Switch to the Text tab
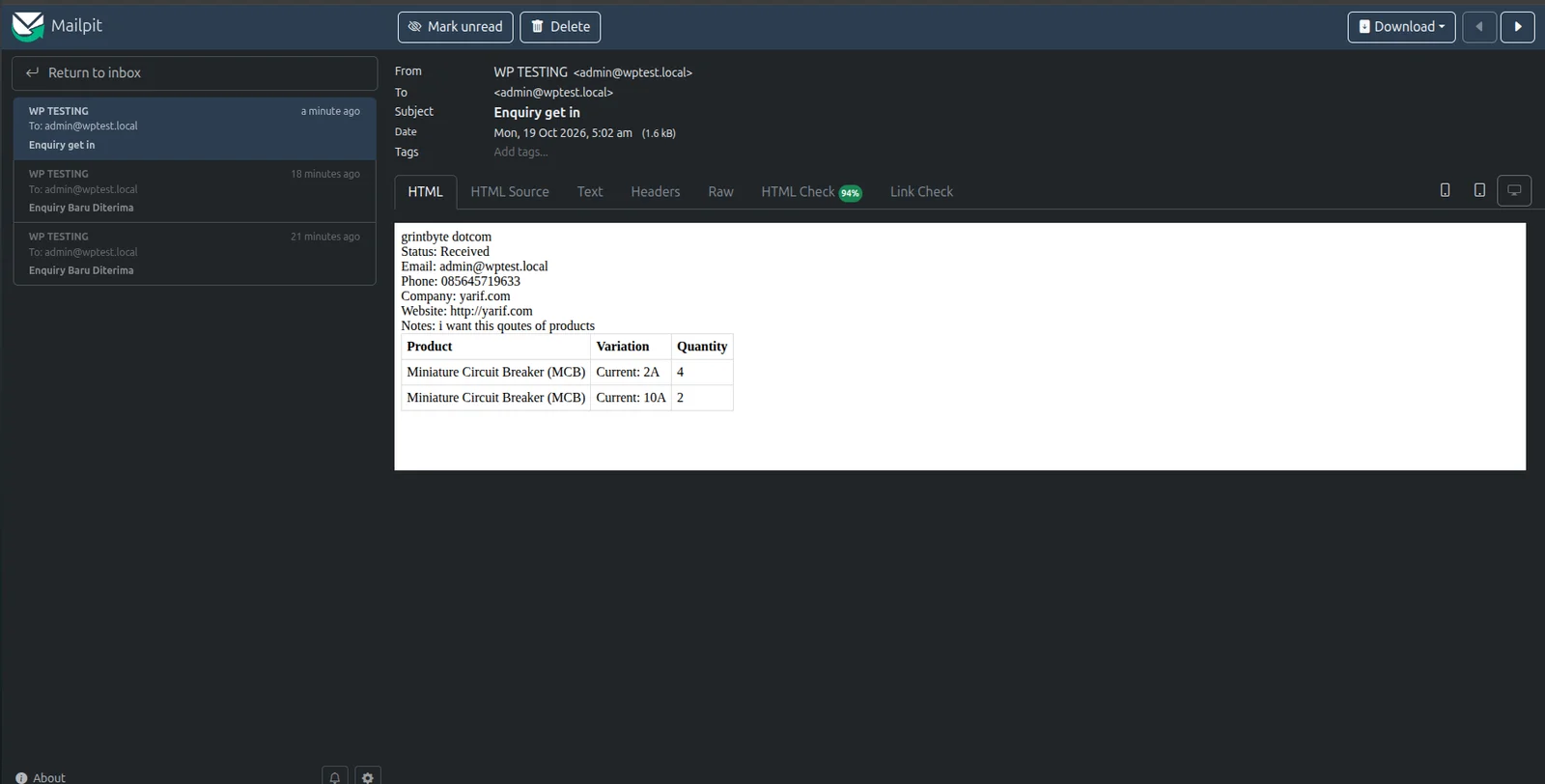1545x784 pixels. click(x=590, y=192)
